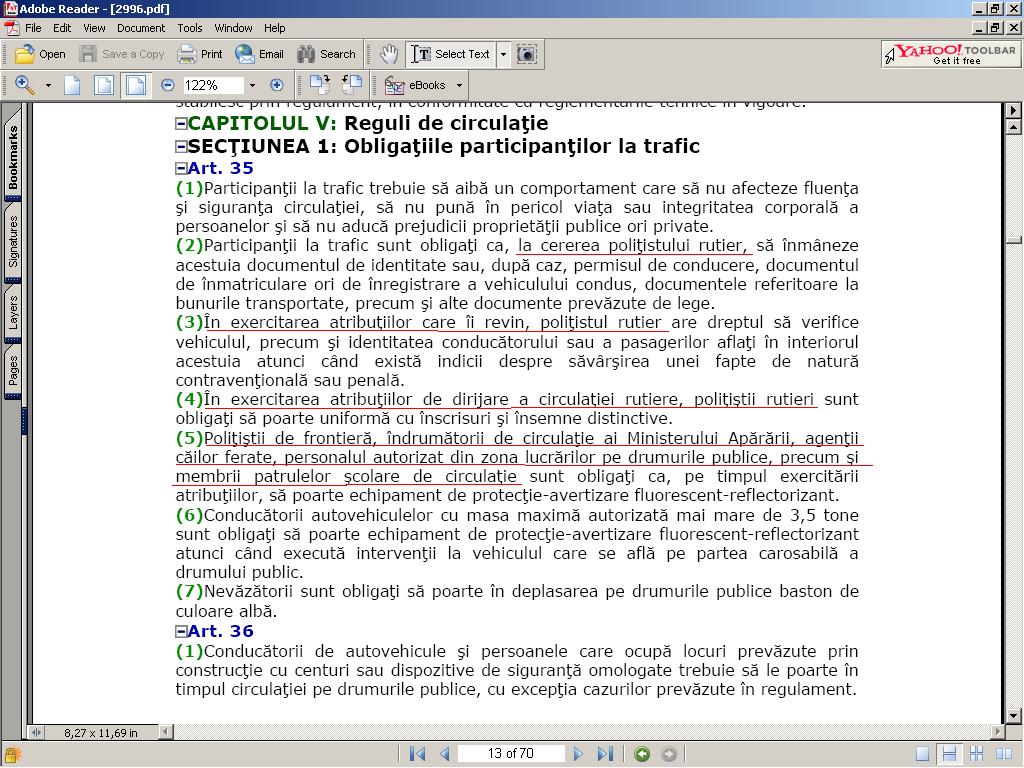Switch to Fit Page view
The width and height of the screenshot is (1024, 768).
[104, 85]
